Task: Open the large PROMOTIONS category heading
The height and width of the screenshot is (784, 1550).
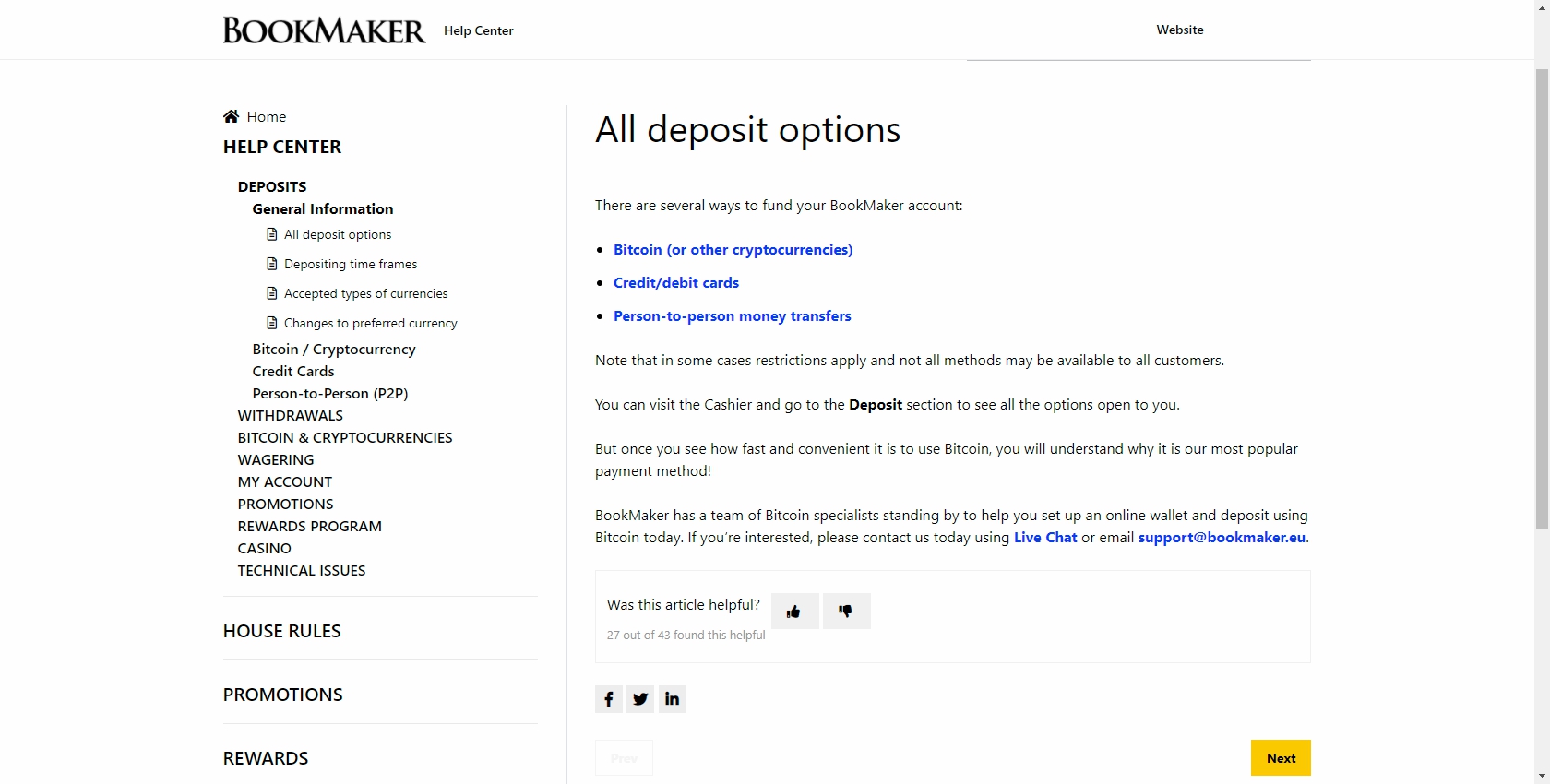Action: (283, 695)
